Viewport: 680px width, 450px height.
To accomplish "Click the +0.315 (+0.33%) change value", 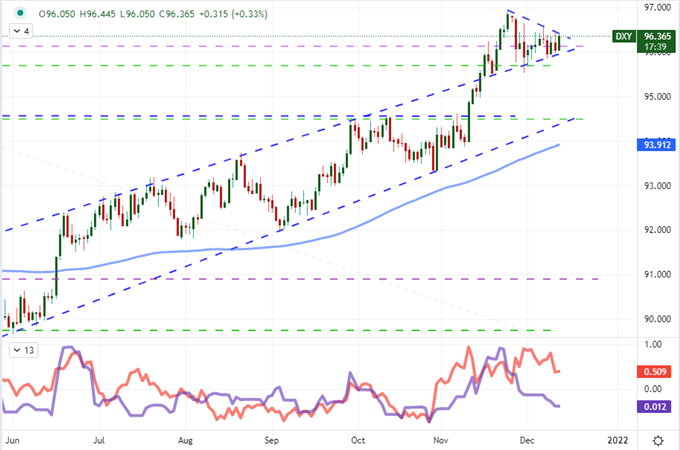I will [x=233, y=14].
